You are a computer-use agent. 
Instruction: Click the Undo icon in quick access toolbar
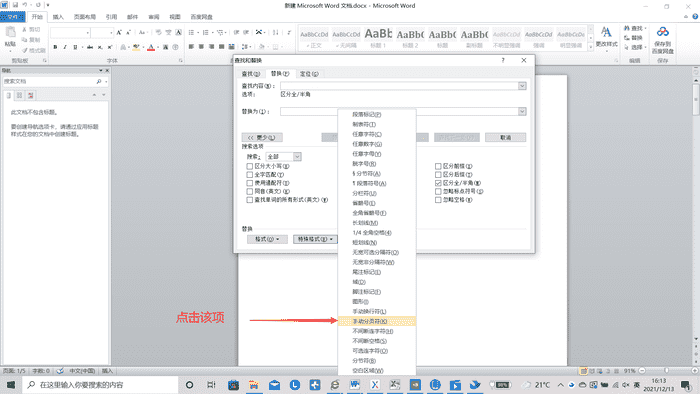pyautogui.click(x=25, y=5)
